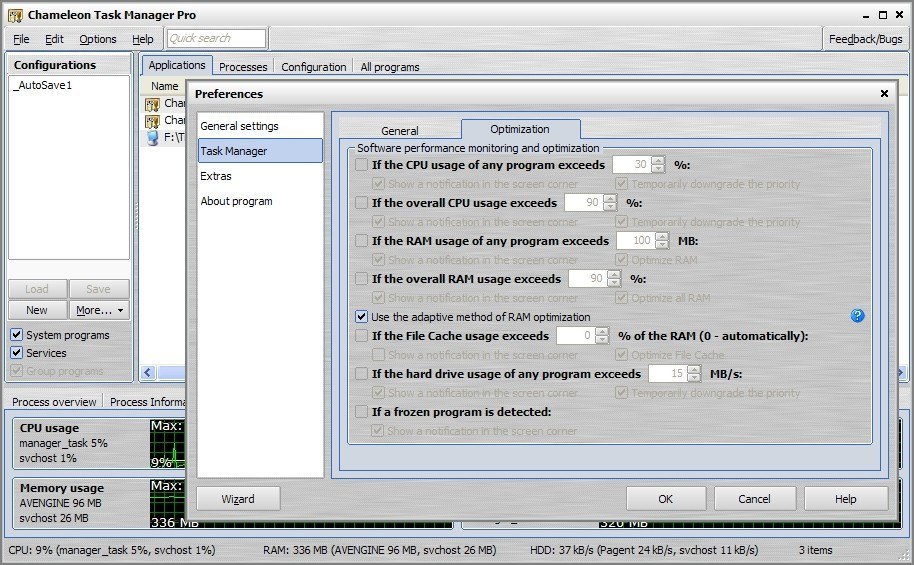This screenshot has width=914, height=565.
Task: Enable hard drive usage exceeds option
Action: coord(361,374)
